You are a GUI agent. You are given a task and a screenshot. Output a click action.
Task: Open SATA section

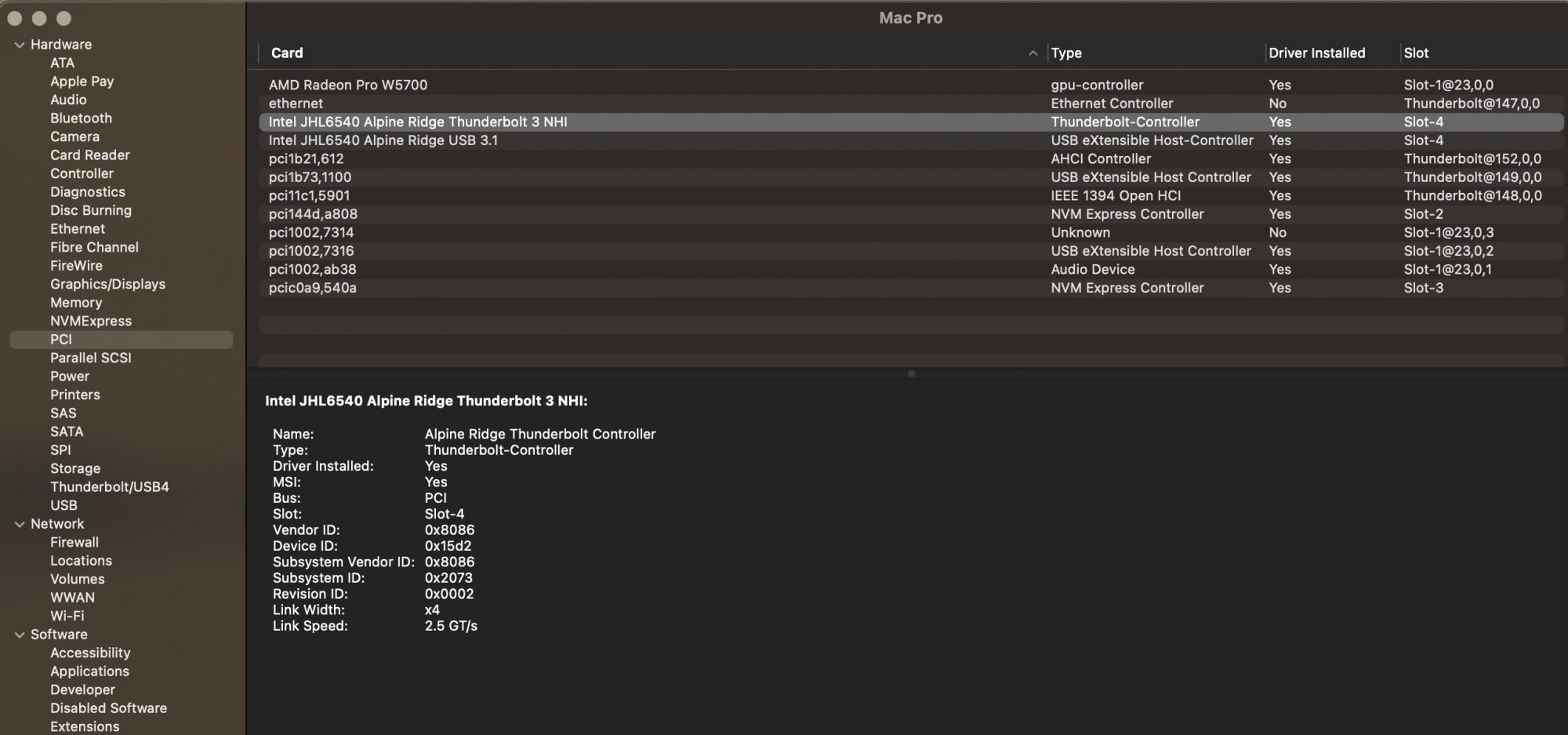click(x=67, y=432)
